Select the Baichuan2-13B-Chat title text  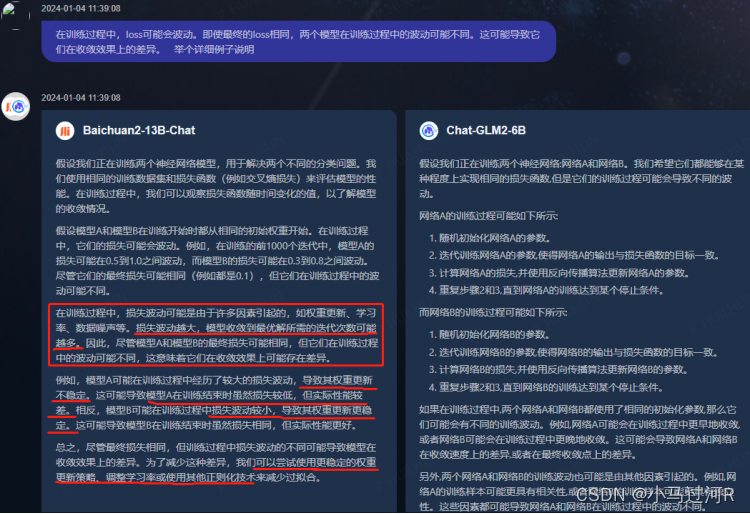[x=139, y=131]
